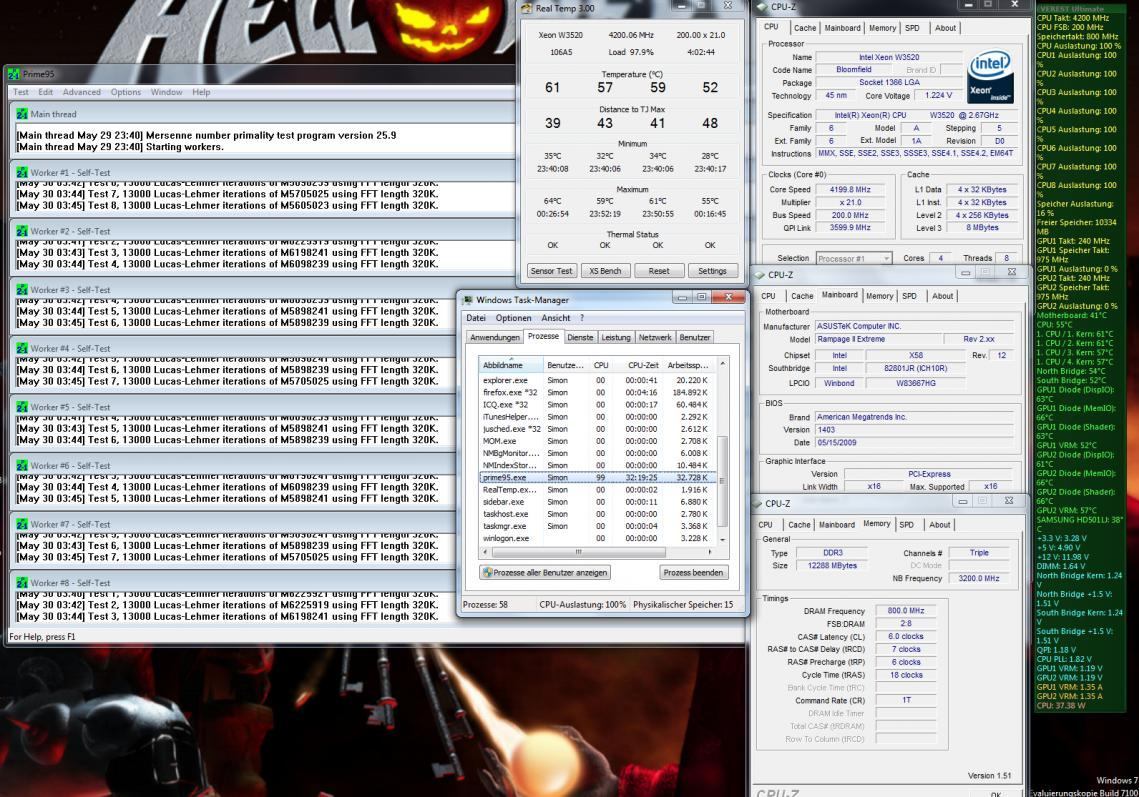Switch to Netzwerk tab in Task-Manager

[655, 338]
